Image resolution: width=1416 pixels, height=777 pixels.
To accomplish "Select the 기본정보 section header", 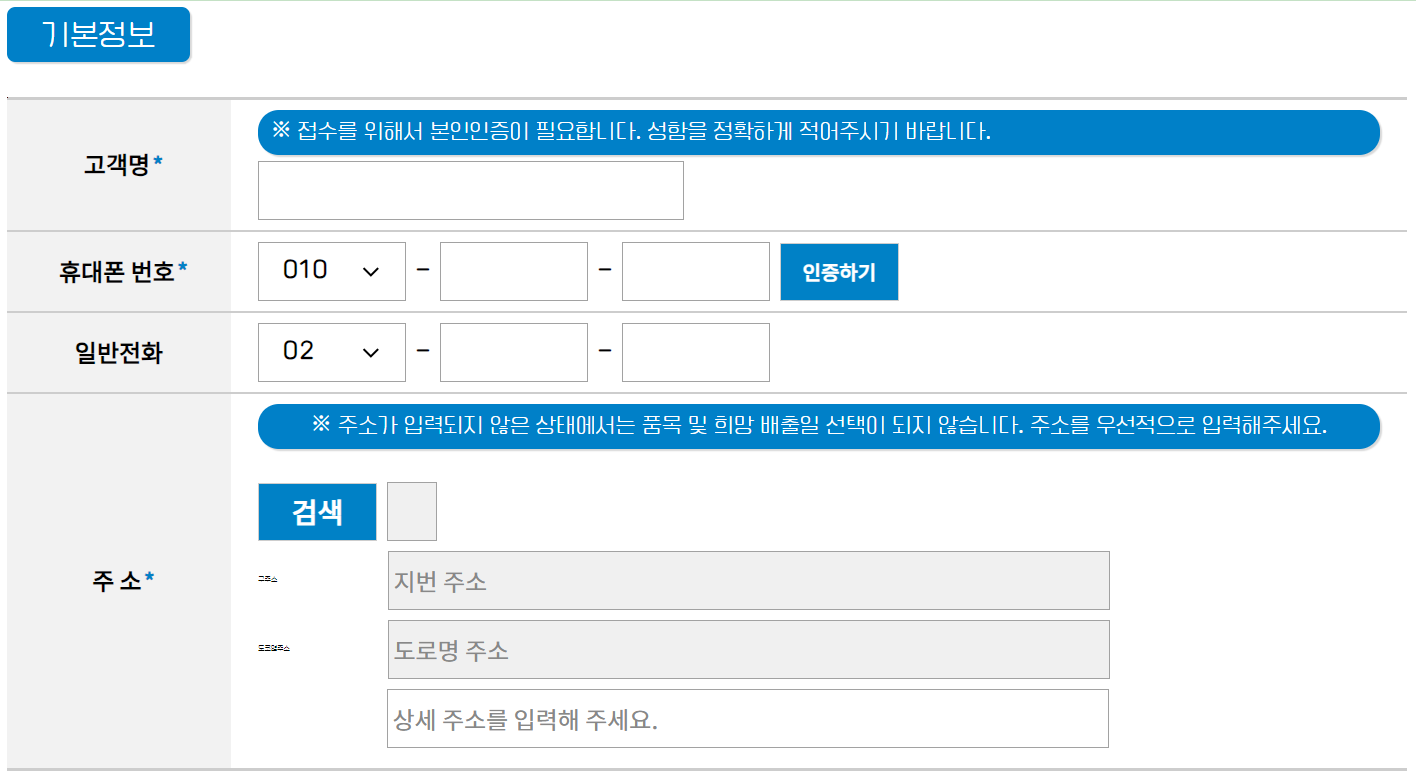I will [x=98, y=34].
